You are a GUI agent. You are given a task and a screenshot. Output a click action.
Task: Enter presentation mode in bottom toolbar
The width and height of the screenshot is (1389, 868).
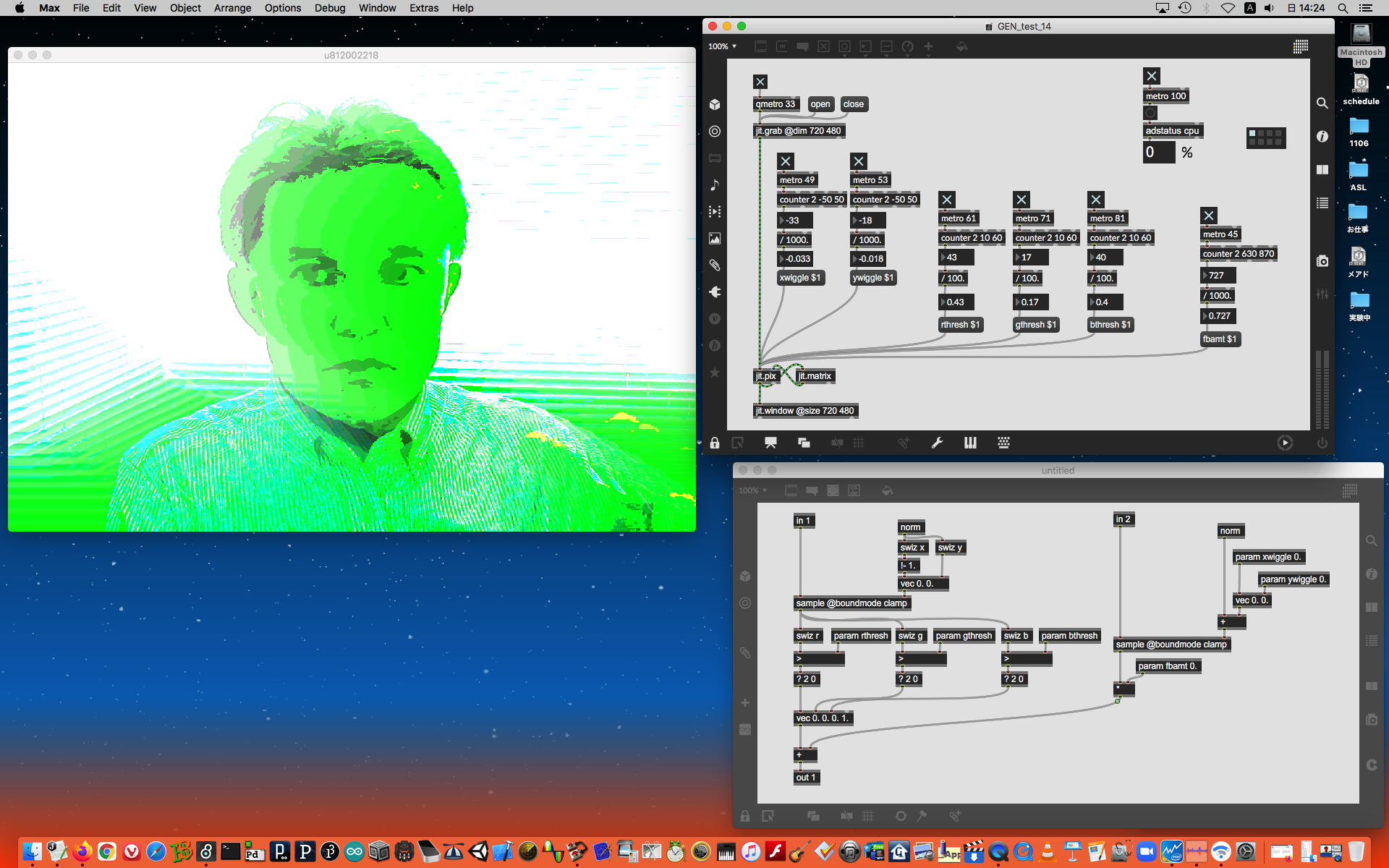(x=770, y=443)
